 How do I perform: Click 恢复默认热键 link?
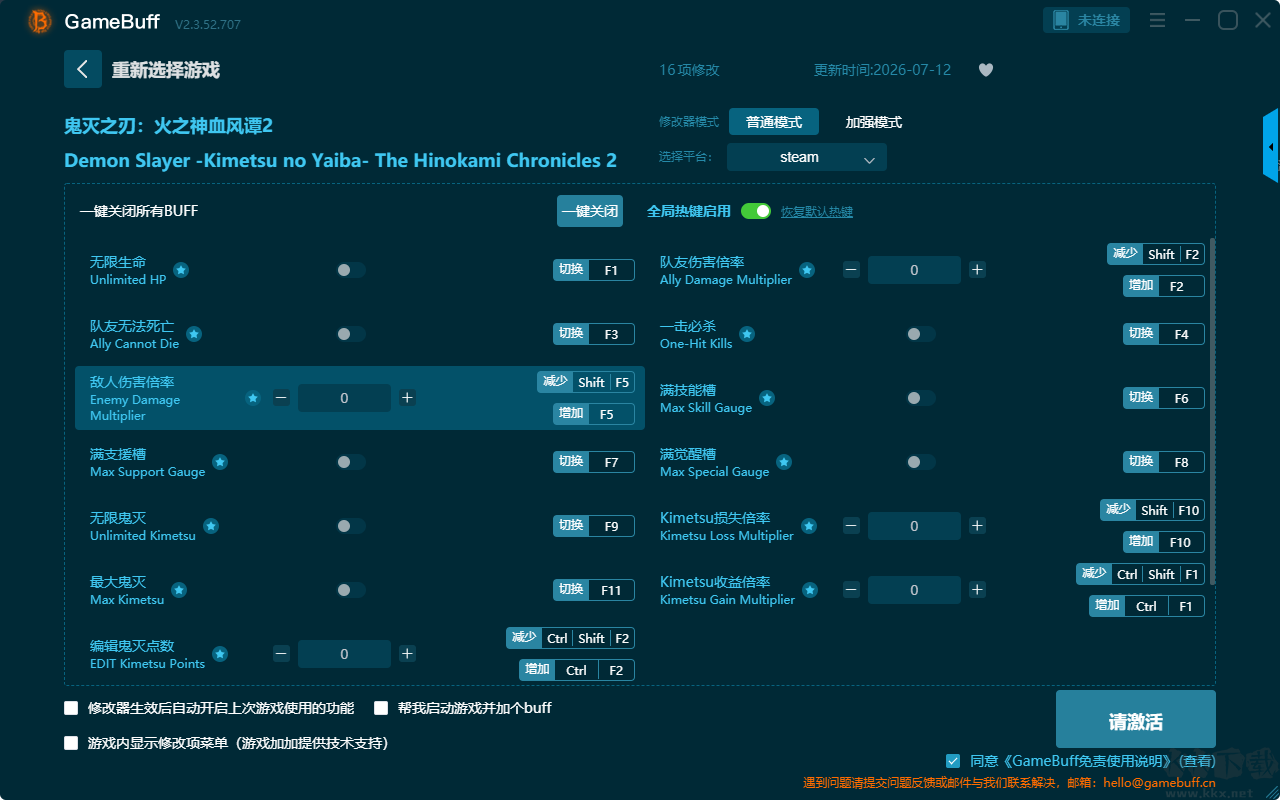click(x=817, y=212)
